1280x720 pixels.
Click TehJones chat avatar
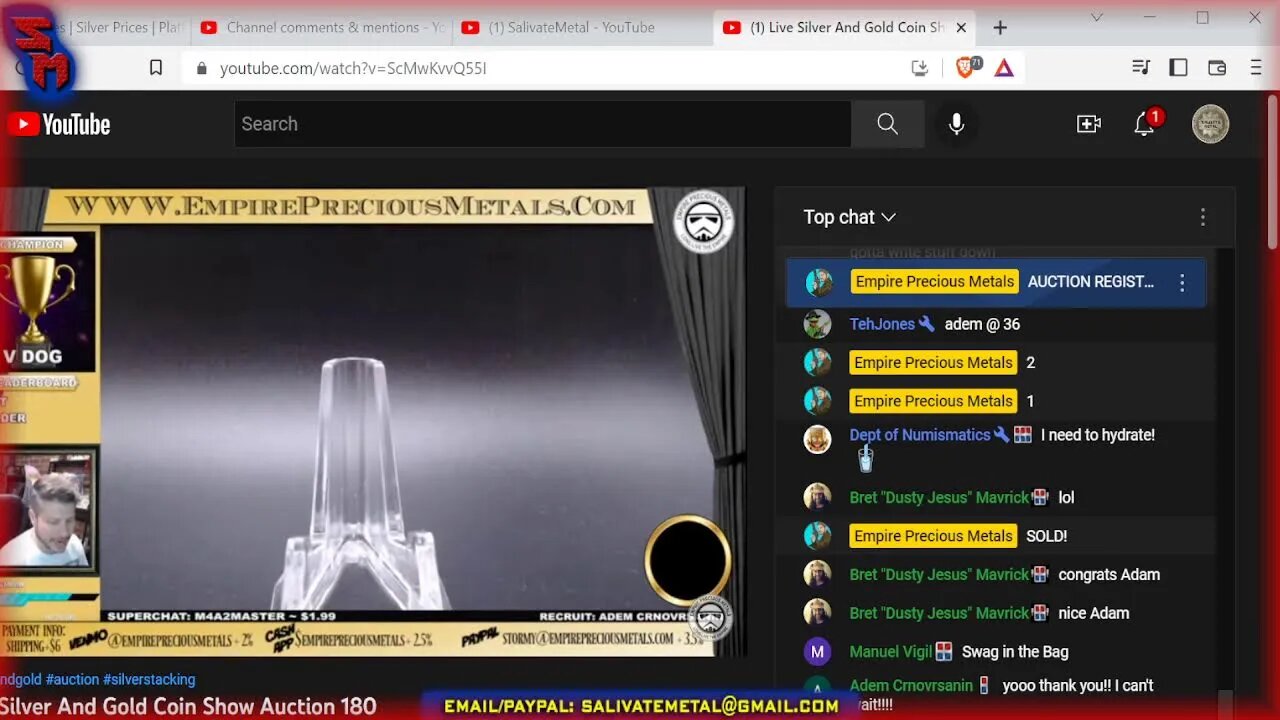click(818, 324)
